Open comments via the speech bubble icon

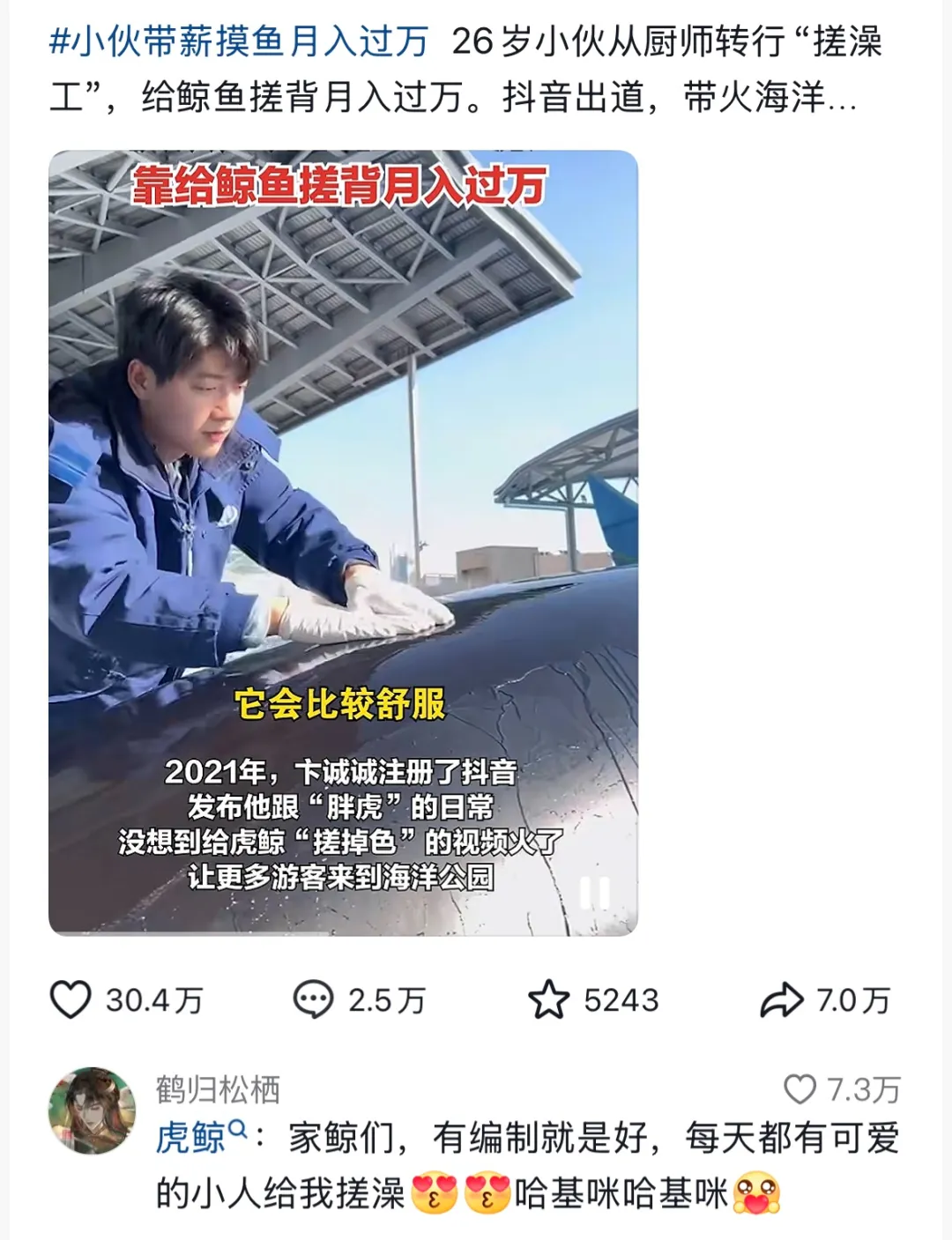(313, 1000)
